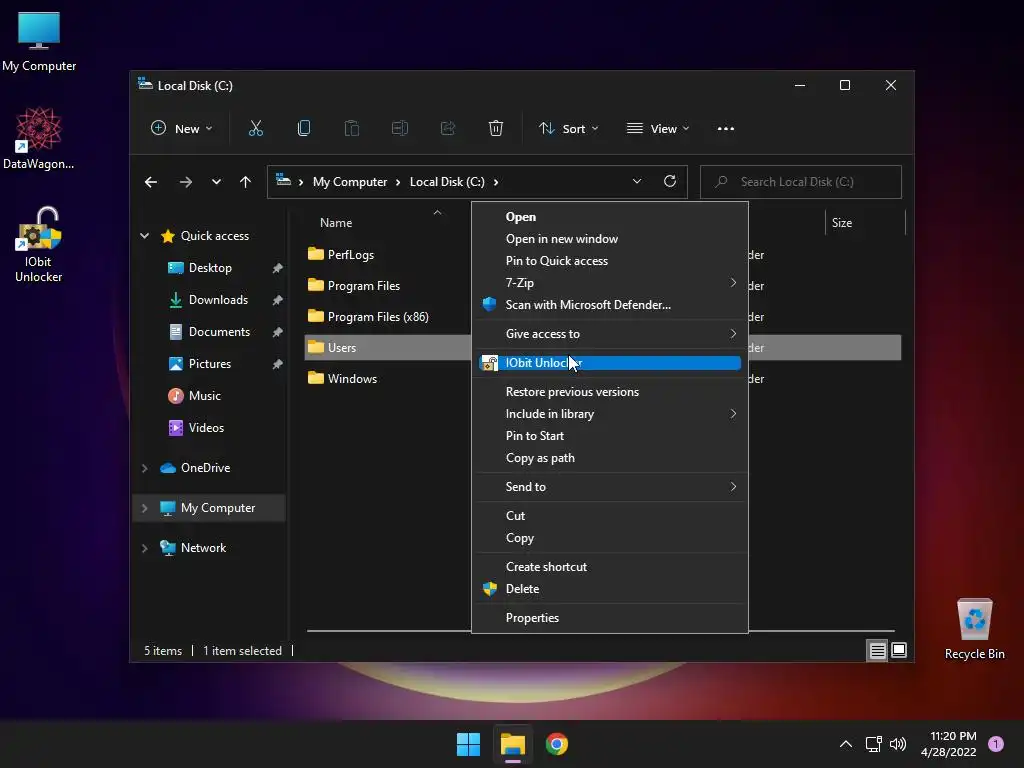Click the Delete trash icon in toolbar
1024x768 pixels.
496,129
